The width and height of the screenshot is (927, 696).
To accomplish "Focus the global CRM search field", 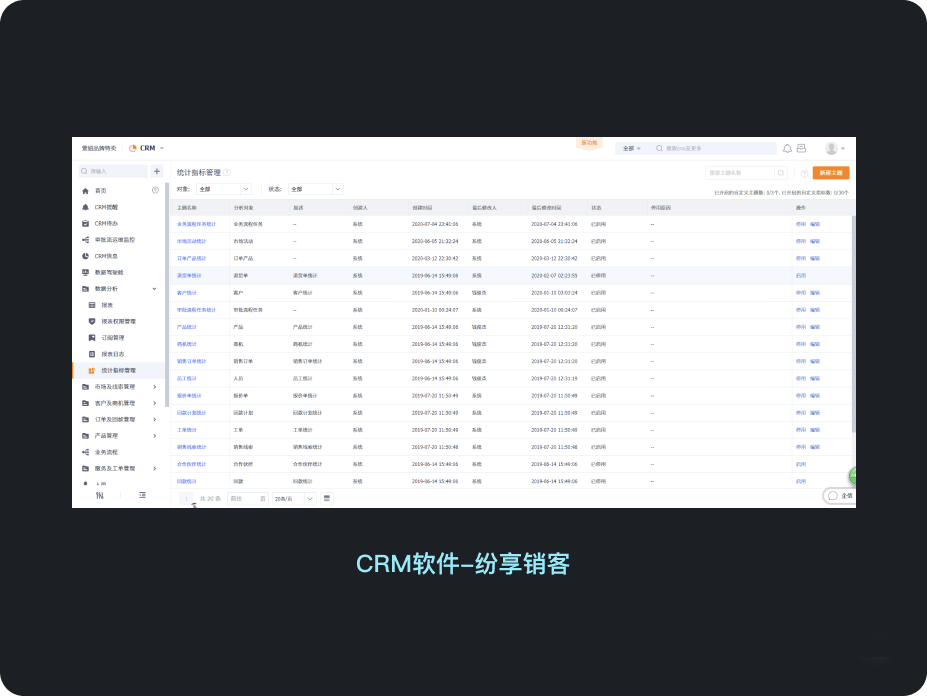I will click(714, 148).
